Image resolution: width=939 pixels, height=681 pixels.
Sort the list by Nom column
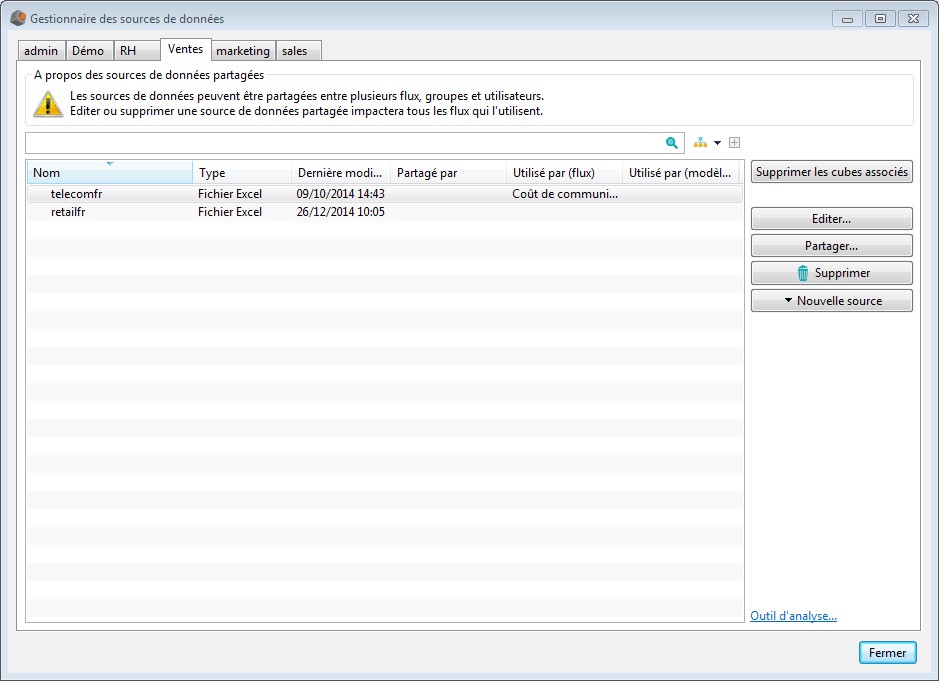[x=108, y=173]
